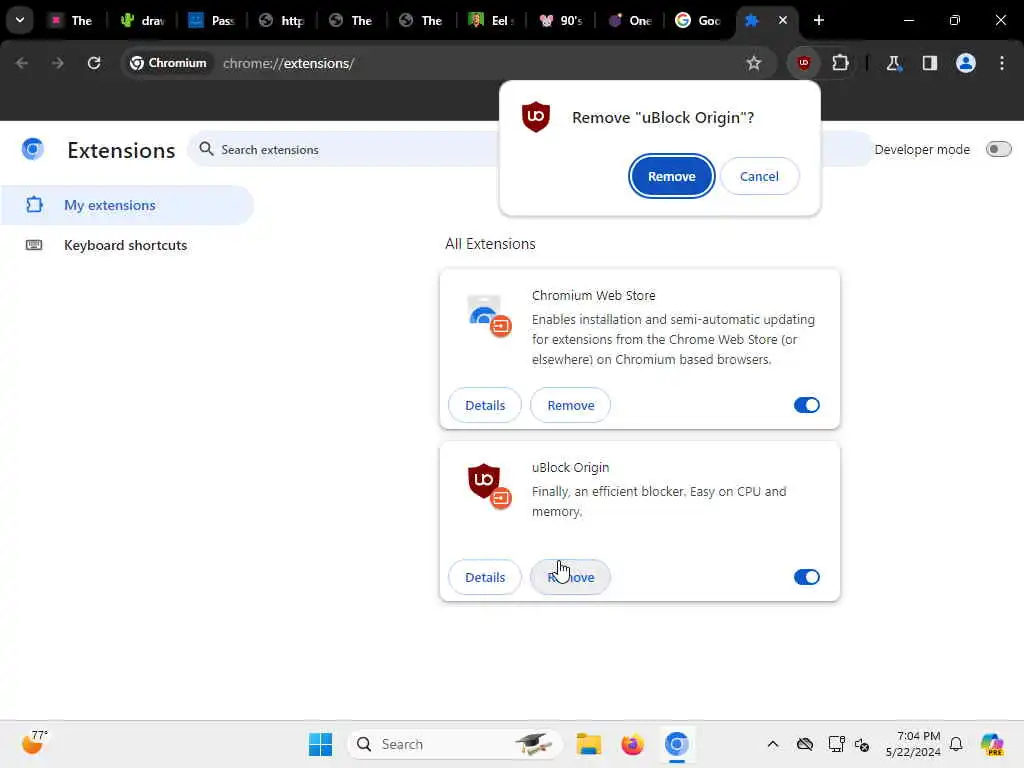Open the profile avatar menu

[x=965, y=63]
